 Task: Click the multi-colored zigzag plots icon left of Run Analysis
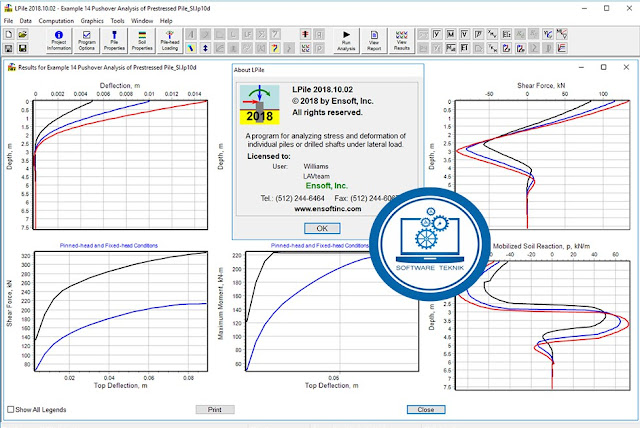(x=305, y=48)
